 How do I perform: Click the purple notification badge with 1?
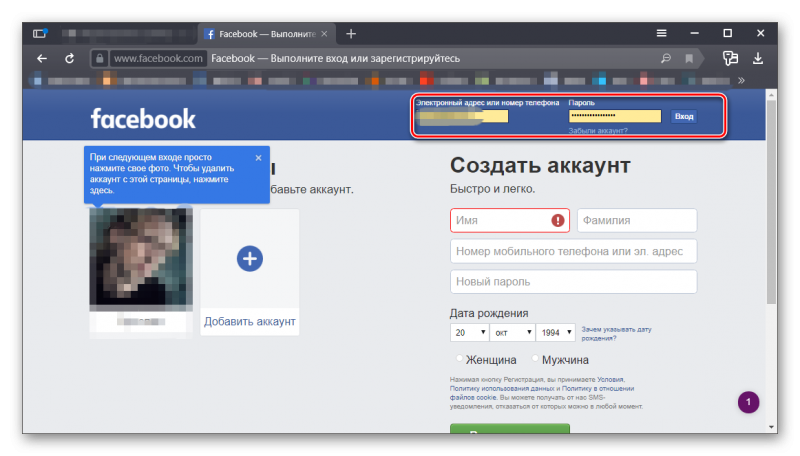pyautogui.click(x=748, y=402)
